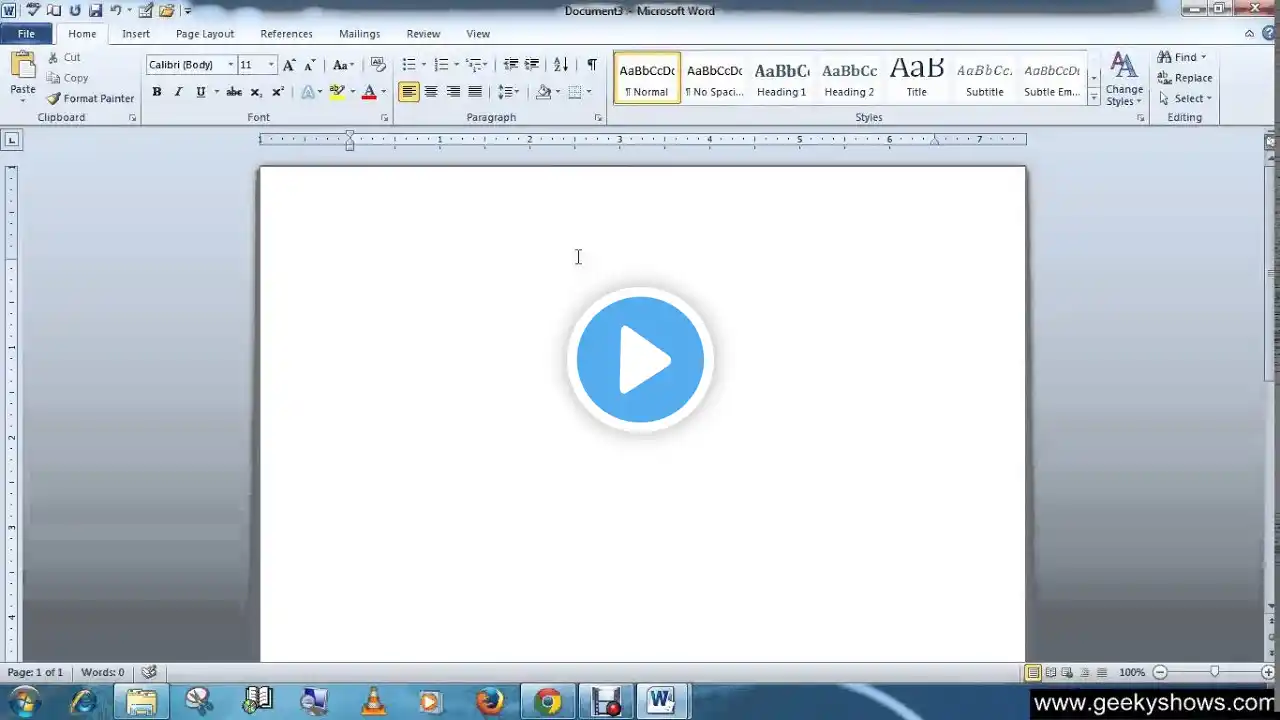Click the Cut command
This screenshot has height=720, width=1280.
click(x=64, y=57)
